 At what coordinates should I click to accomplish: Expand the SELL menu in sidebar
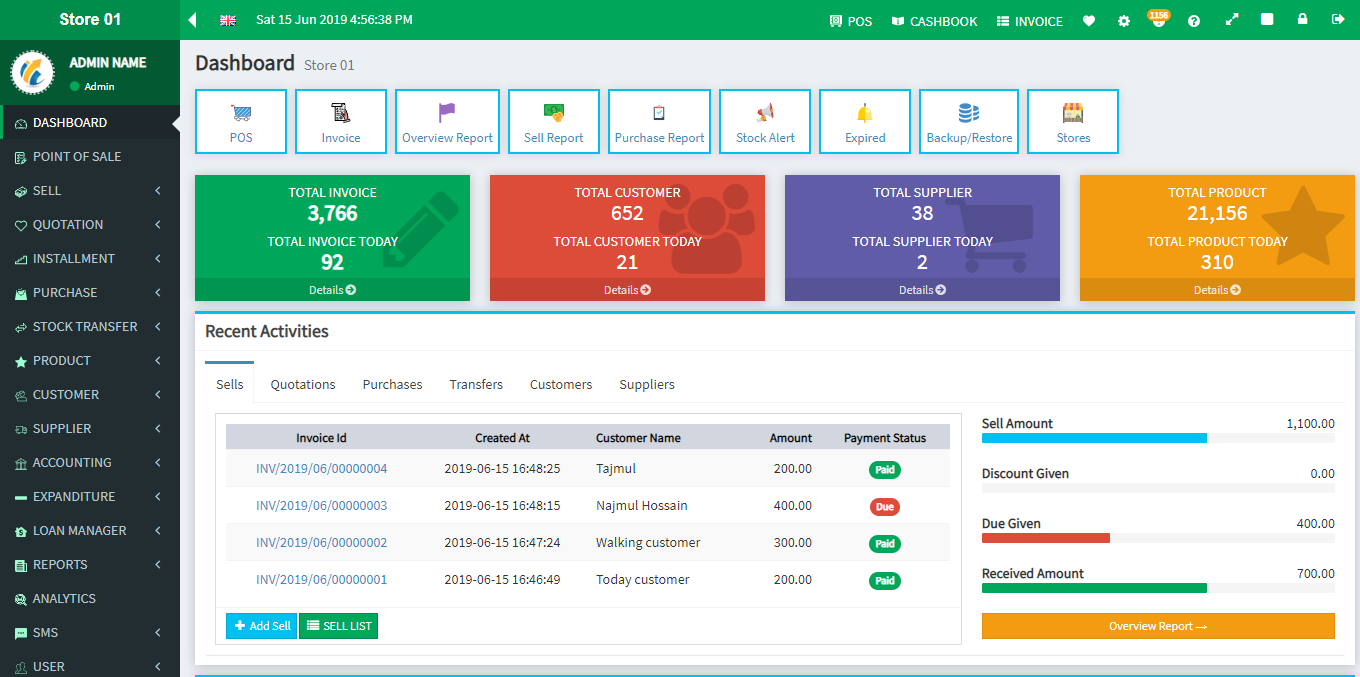(x=90, y=191)
